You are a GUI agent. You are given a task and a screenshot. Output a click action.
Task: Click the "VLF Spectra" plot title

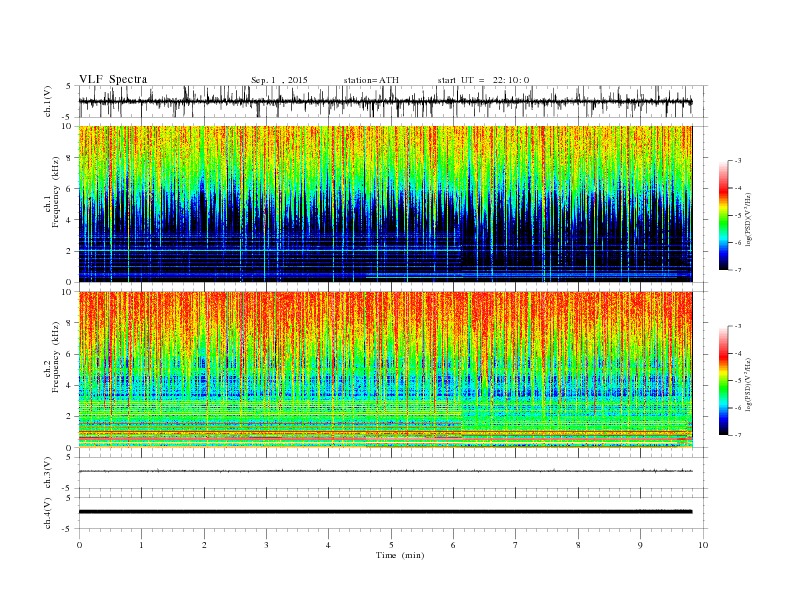click(x=113, y=79)
